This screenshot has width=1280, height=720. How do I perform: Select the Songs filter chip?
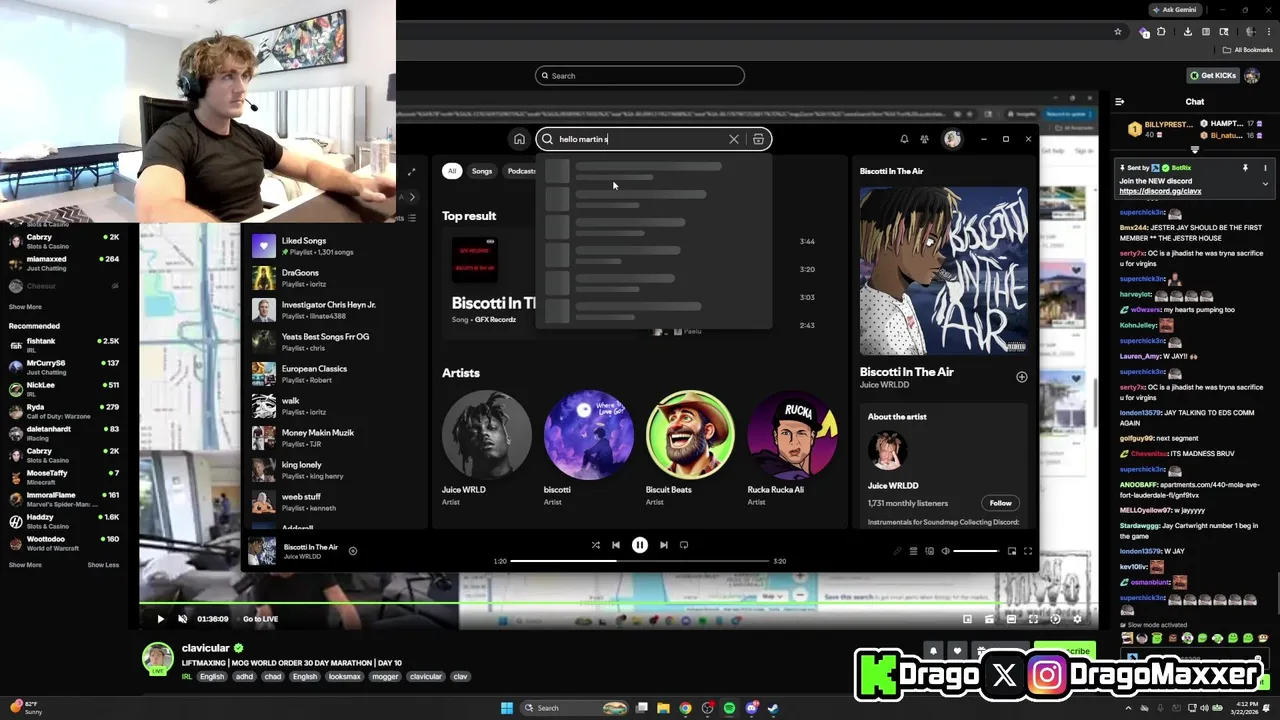(482, 171)
